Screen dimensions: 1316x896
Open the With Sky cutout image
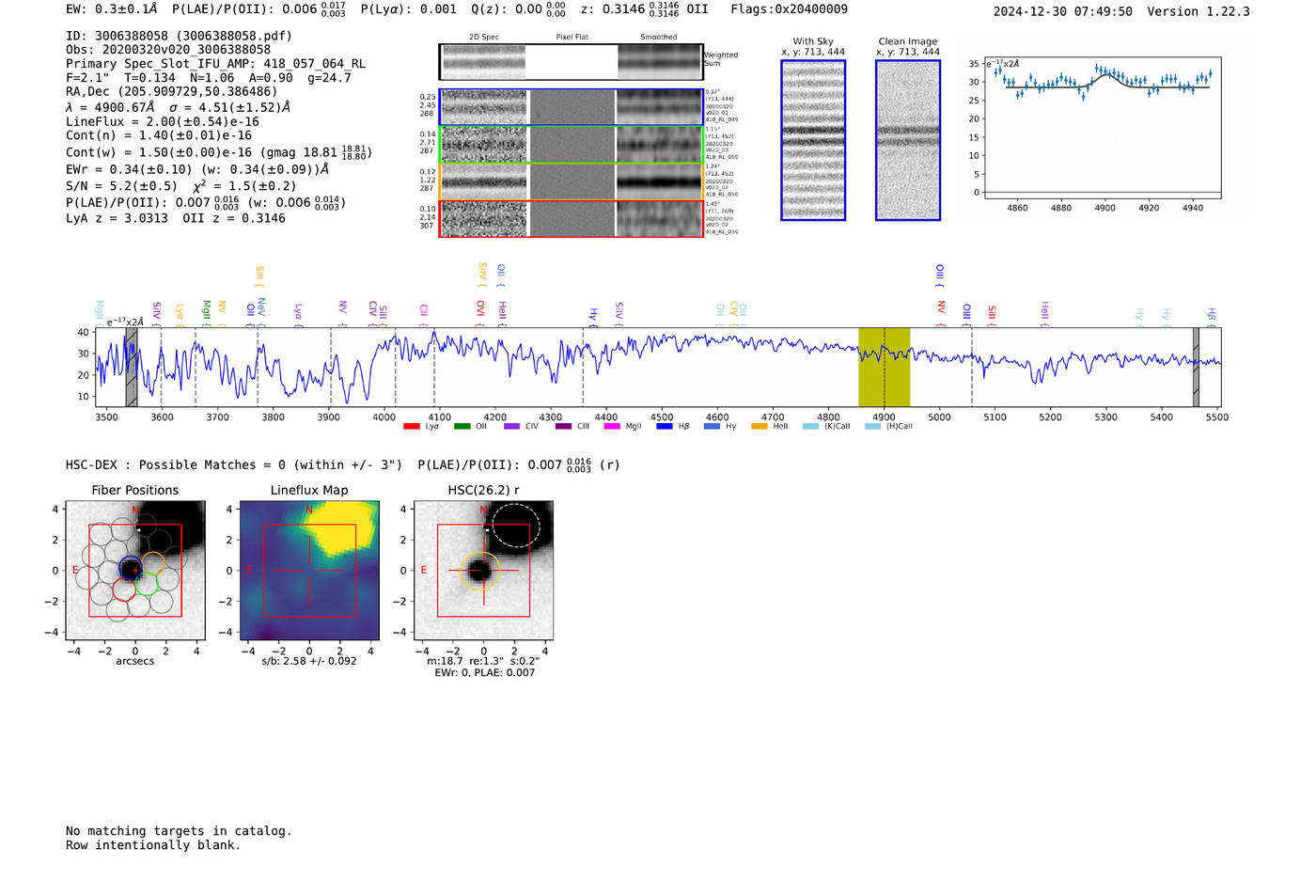tap(813, 140)
